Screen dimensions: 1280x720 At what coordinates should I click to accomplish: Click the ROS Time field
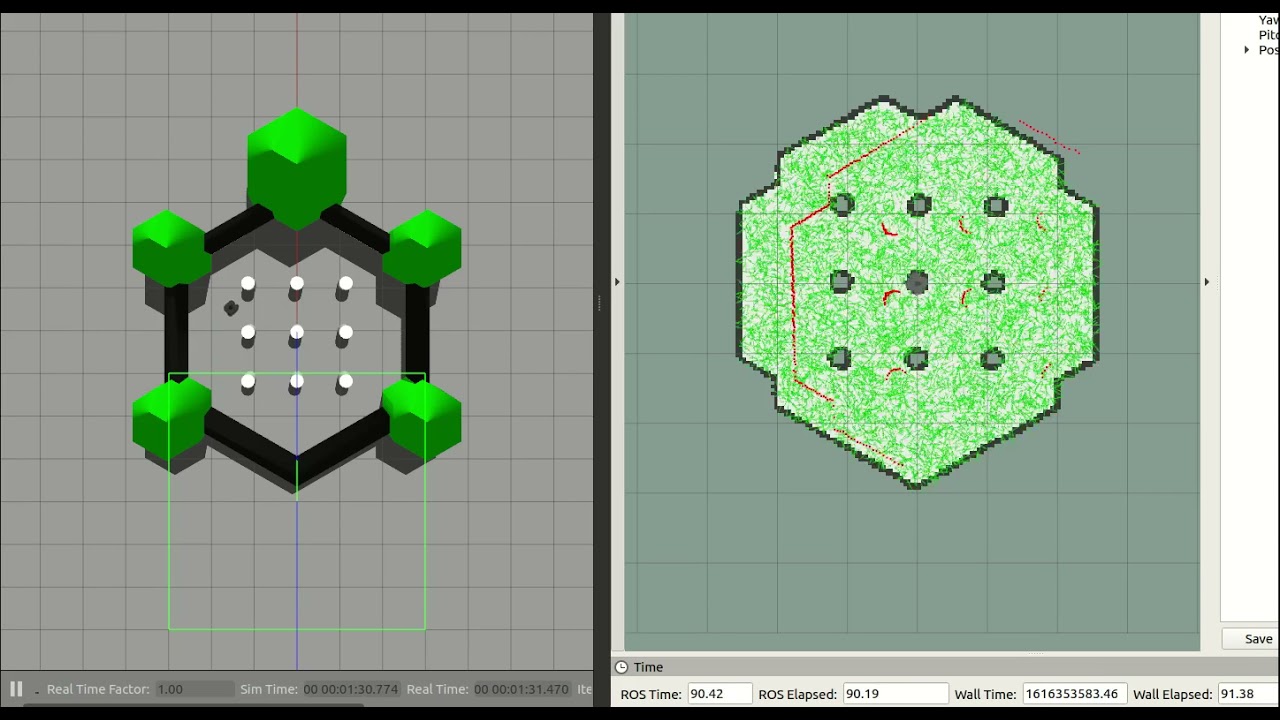coord(719,694)
